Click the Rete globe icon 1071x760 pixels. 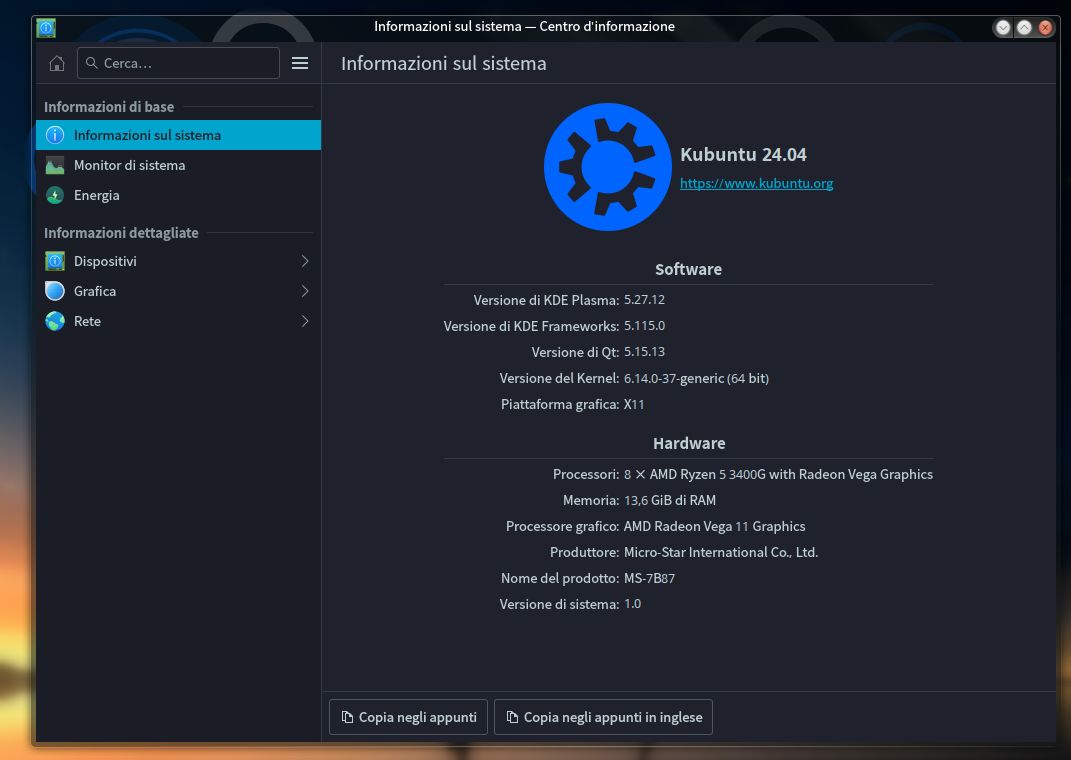(x=55, y=321)
